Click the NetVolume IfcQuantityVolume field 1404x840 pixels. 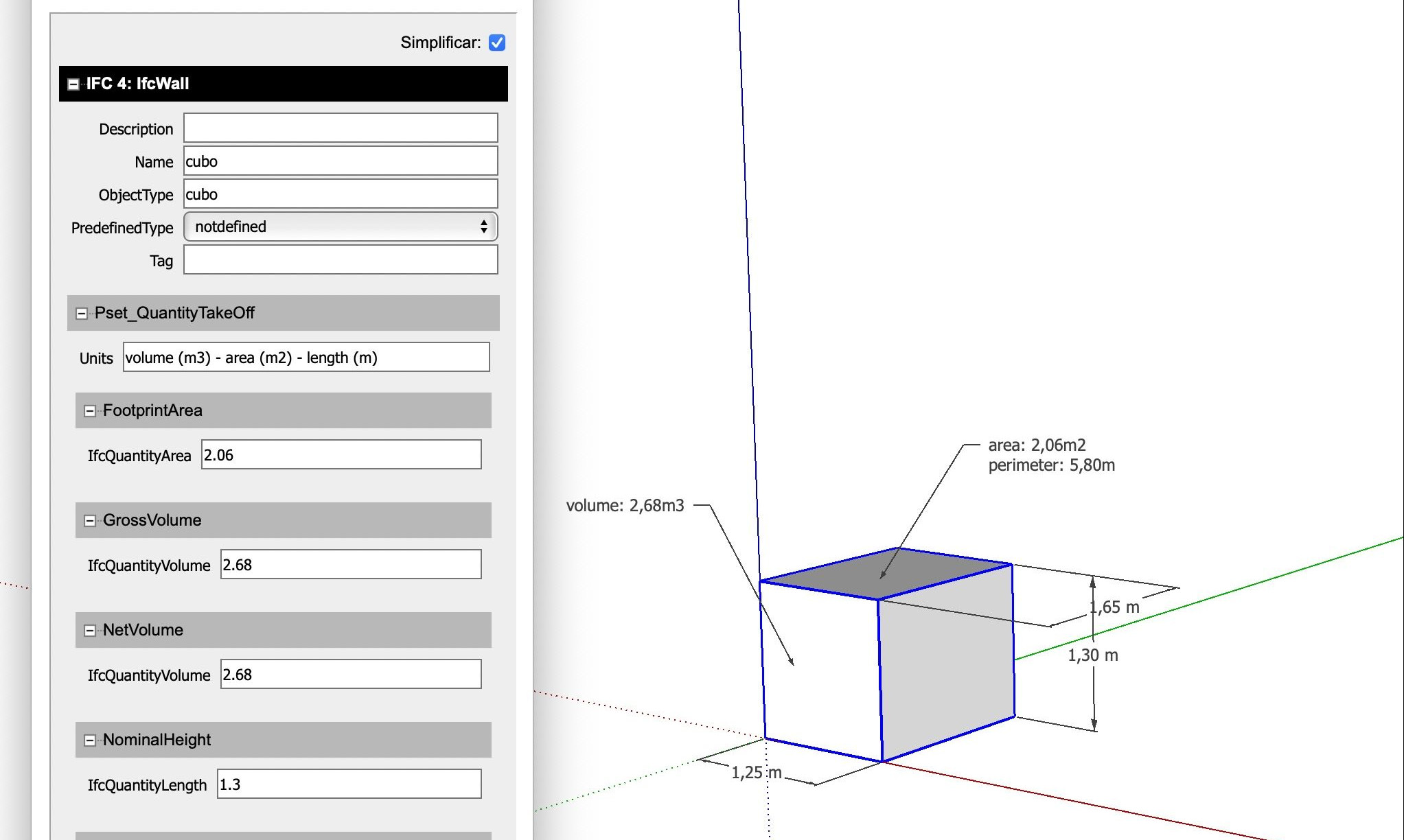351,674
